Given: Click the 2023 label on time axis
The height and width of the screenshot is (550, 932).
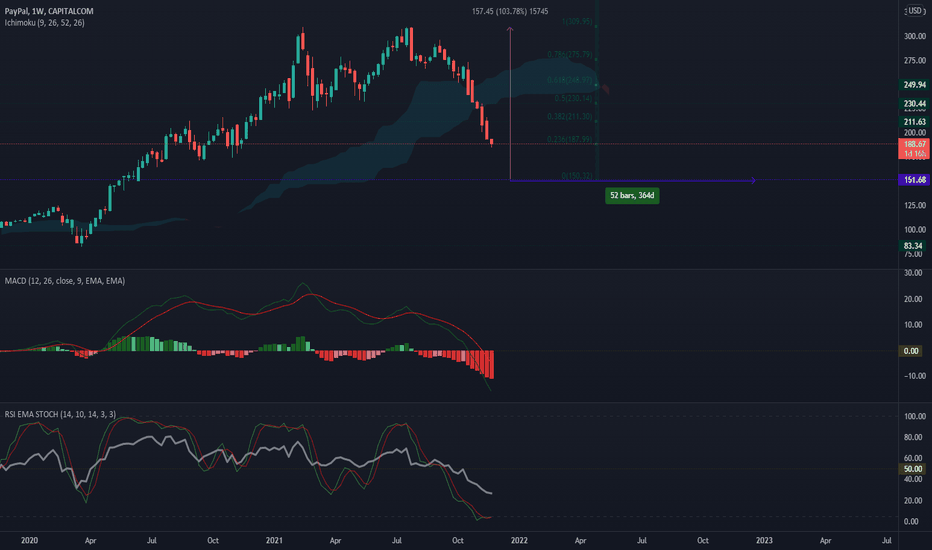Looking at the screenshot, I should click(x=764, y=540).
